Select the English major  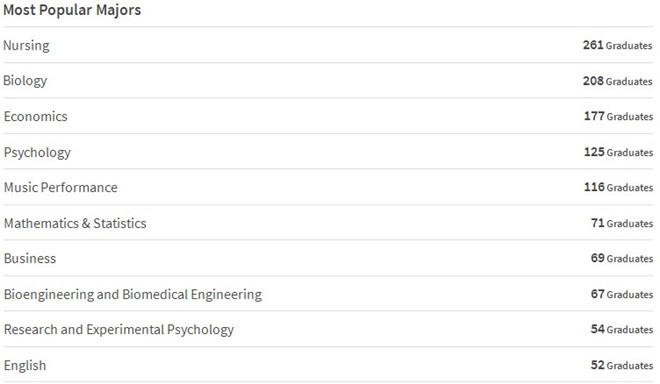coord(25,365)
